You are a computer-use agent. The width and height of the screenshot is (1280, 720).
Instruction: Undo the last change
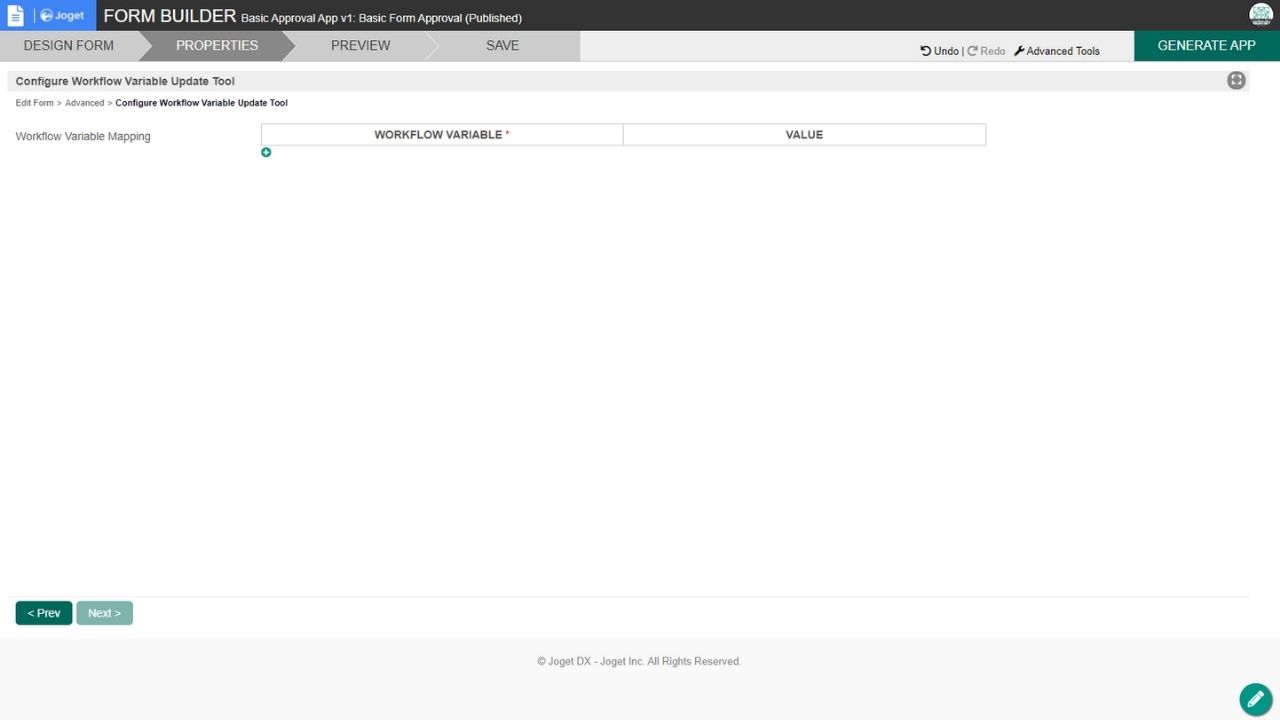(939, 51)
